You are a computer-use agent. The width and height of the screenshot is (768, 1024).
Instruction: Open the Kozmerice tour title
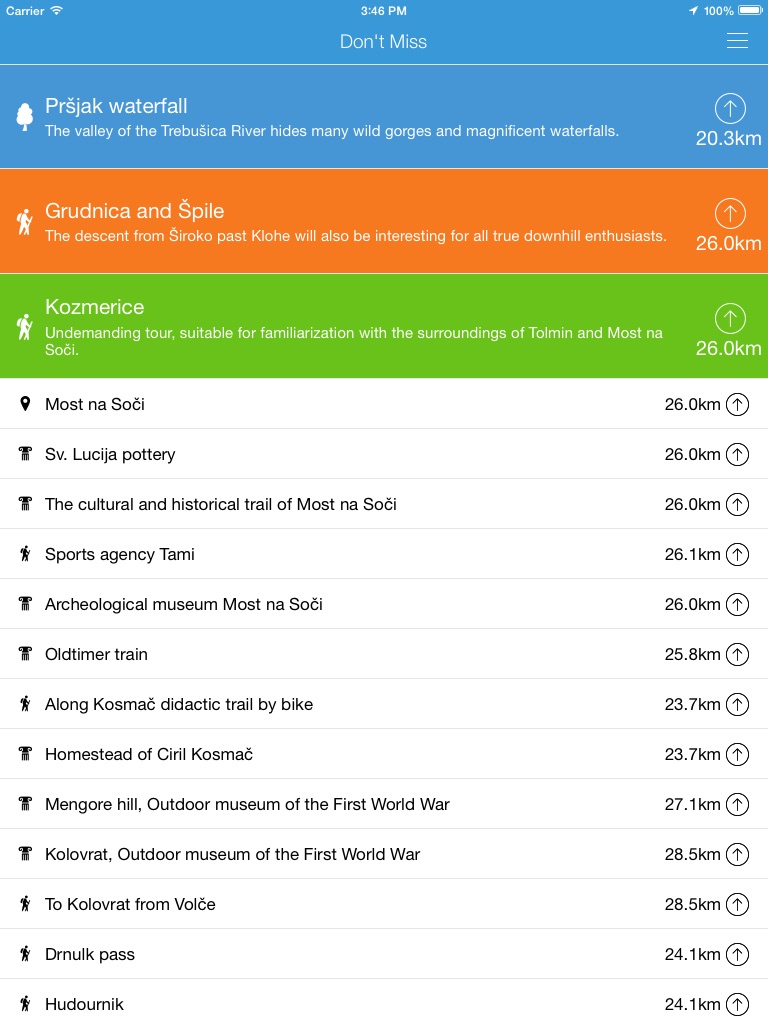pyautogui.click(x=95, y=307)
